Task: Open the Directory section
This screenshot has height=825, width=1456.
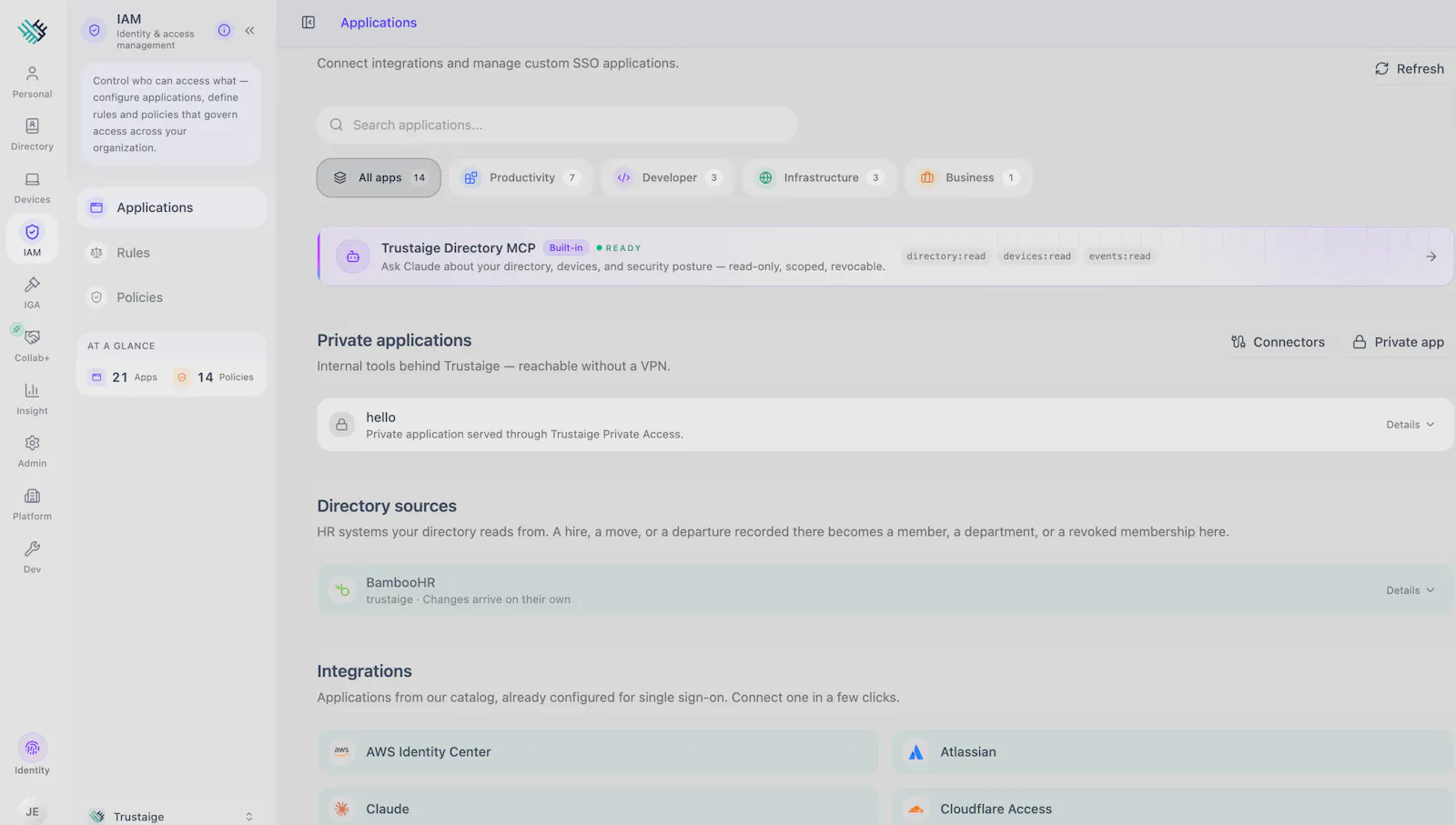Action: (32, 135)
